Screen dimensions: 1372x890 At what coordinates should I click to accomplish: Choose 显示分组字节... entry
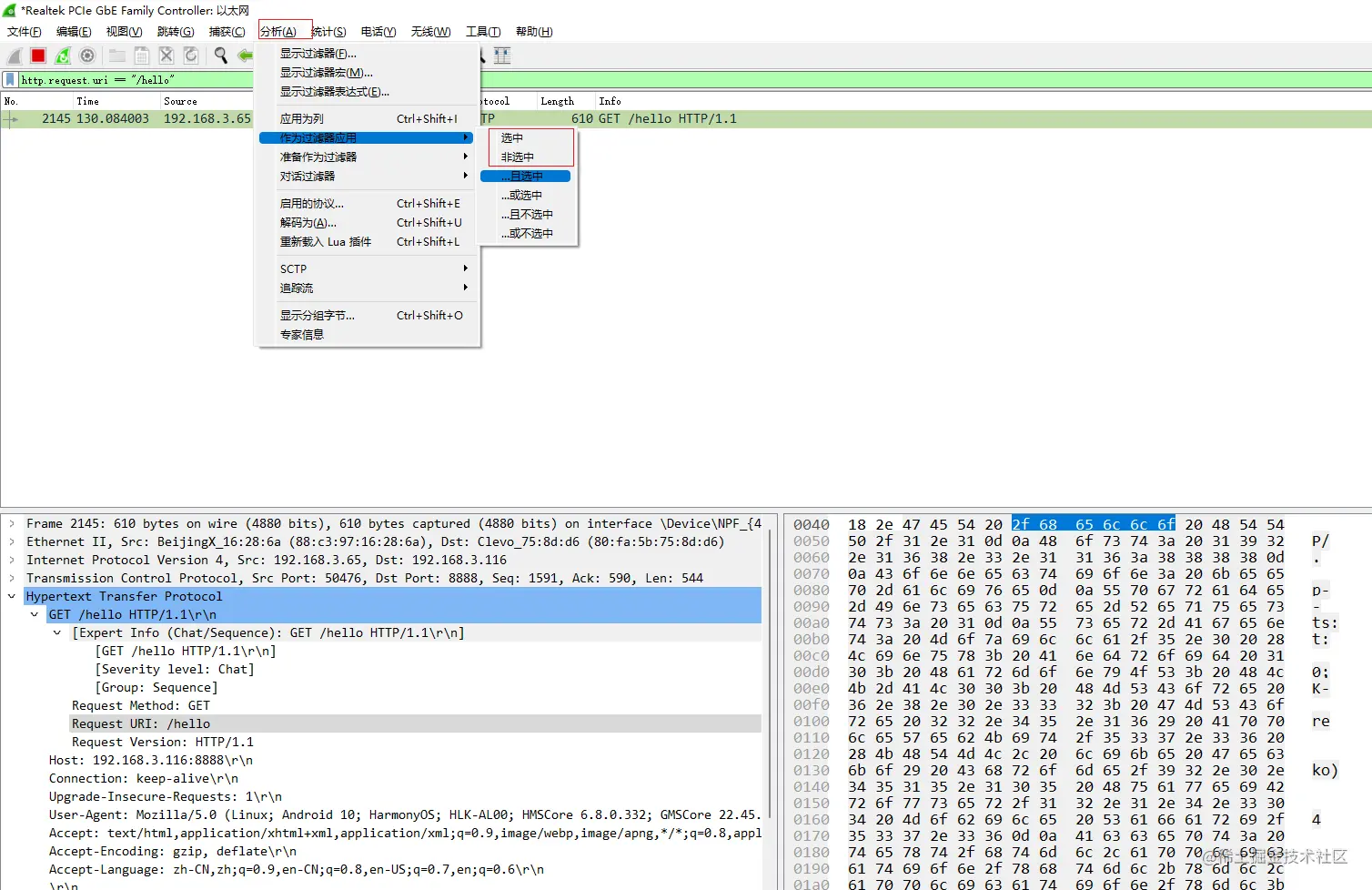coord(367,315)
